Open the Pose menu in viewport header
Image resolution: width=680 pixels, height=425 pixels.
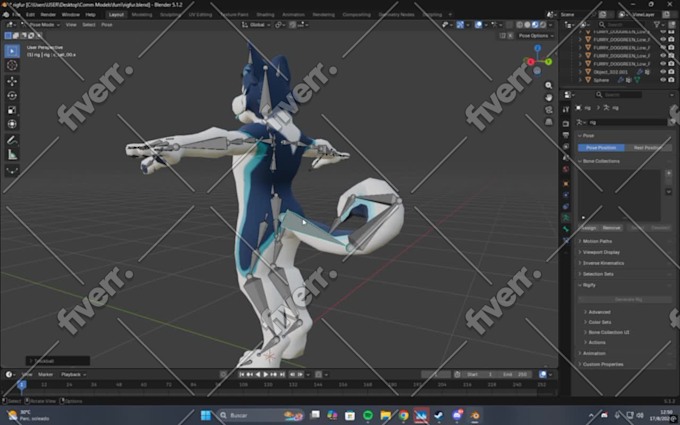[x=107, y=25]
